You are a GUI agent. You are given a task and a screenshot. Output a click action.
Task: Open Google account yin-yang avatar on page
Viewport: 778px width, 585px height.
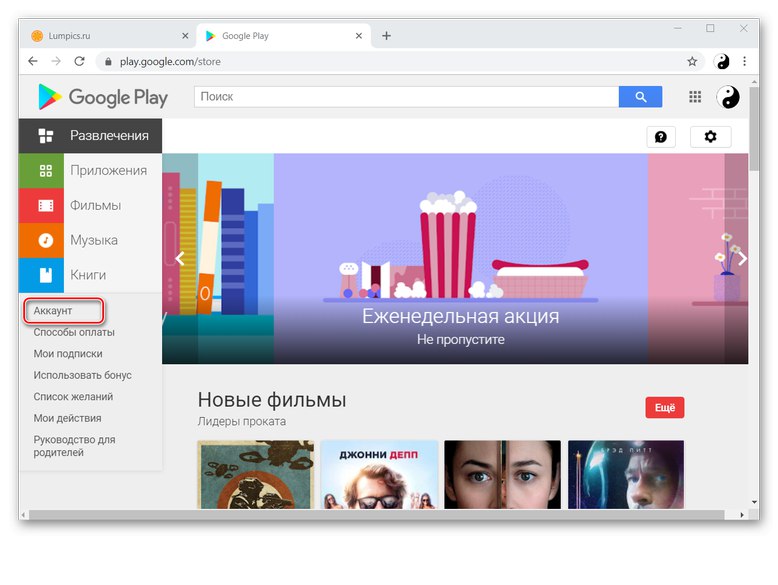pos(728,97)
